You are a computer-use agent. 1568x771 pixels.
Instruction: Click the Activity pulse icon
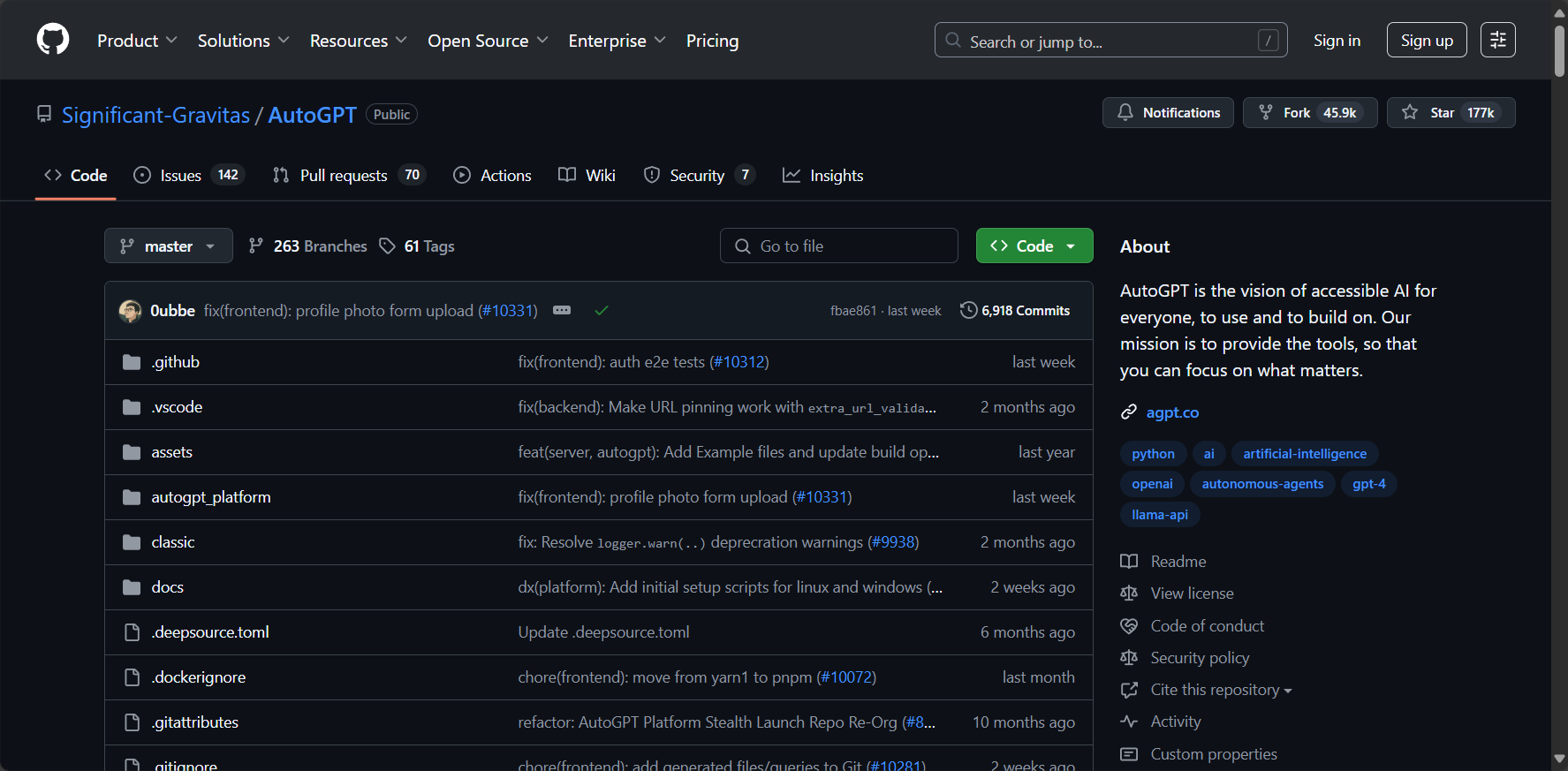(x=1129, y=722)
